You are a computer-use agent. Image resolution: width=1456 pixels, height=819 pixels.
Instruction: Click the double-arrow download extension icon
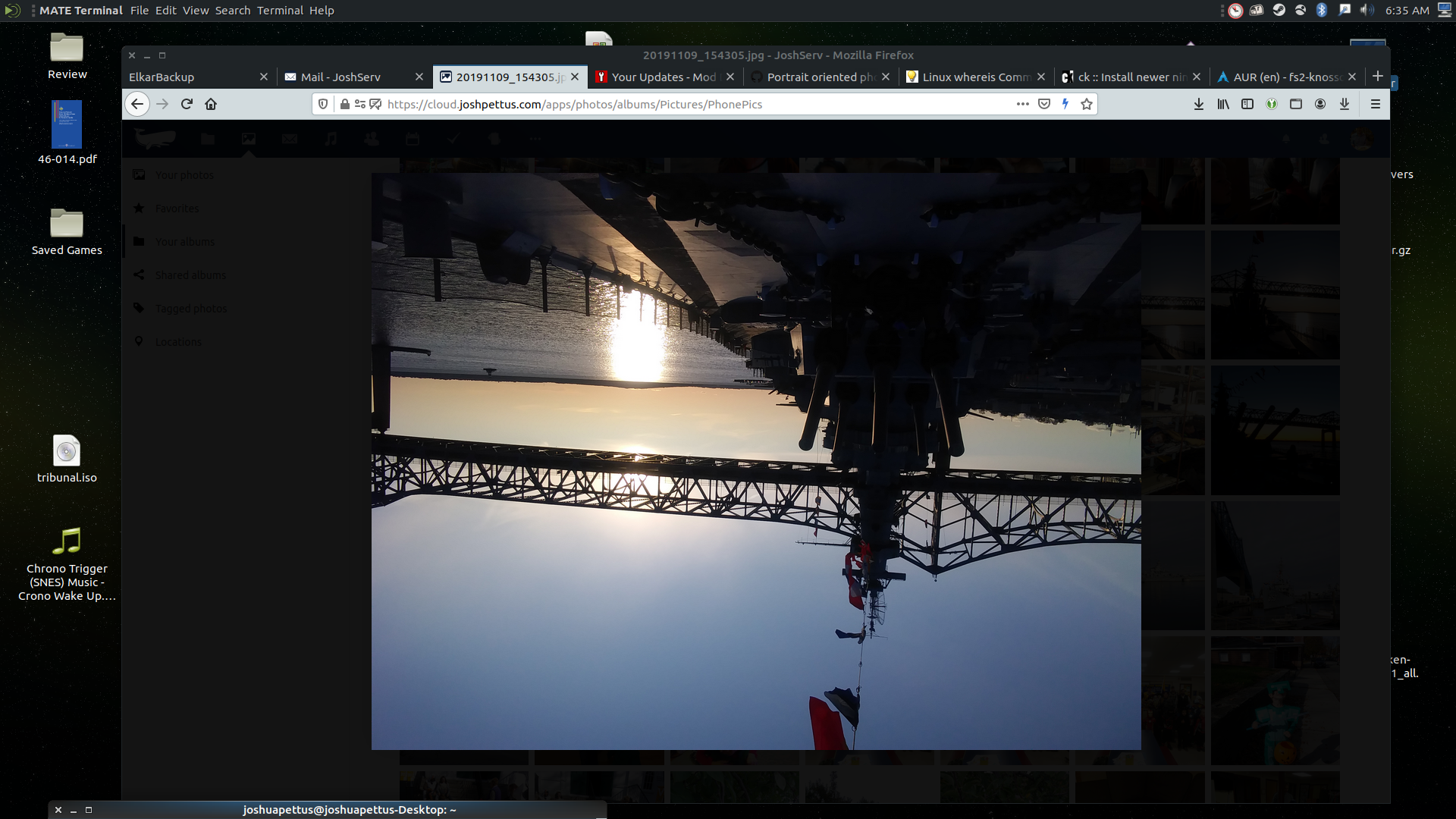pyautogui.click(x=1345, y=104)
